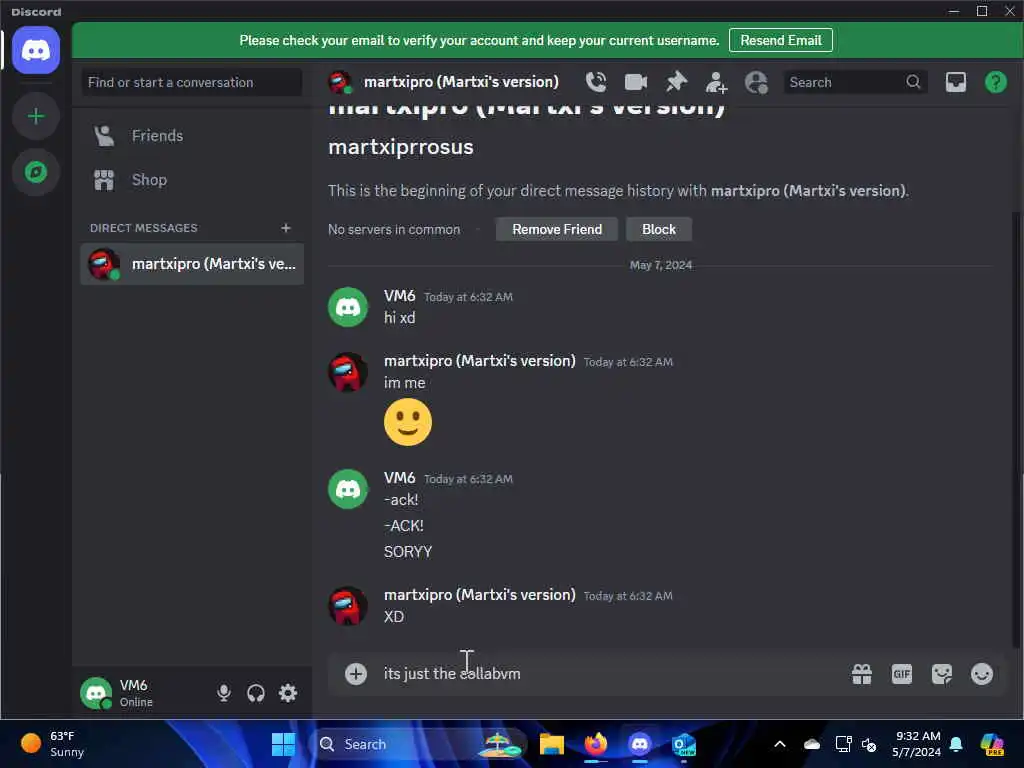This screenshot has height=768, width=1024.
Task: Click muted volume tray icon
Action: [x=869, y=744]
